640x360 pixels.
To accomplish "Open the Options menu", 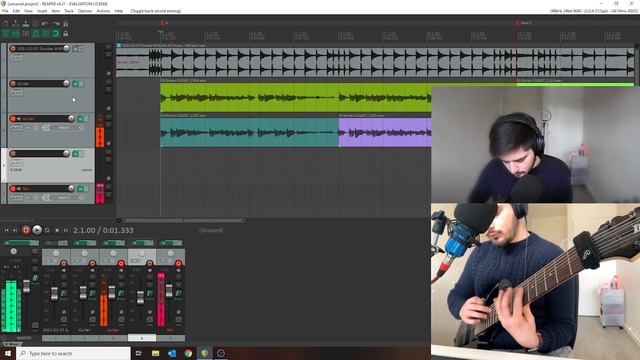I will [x=85, y=11].
